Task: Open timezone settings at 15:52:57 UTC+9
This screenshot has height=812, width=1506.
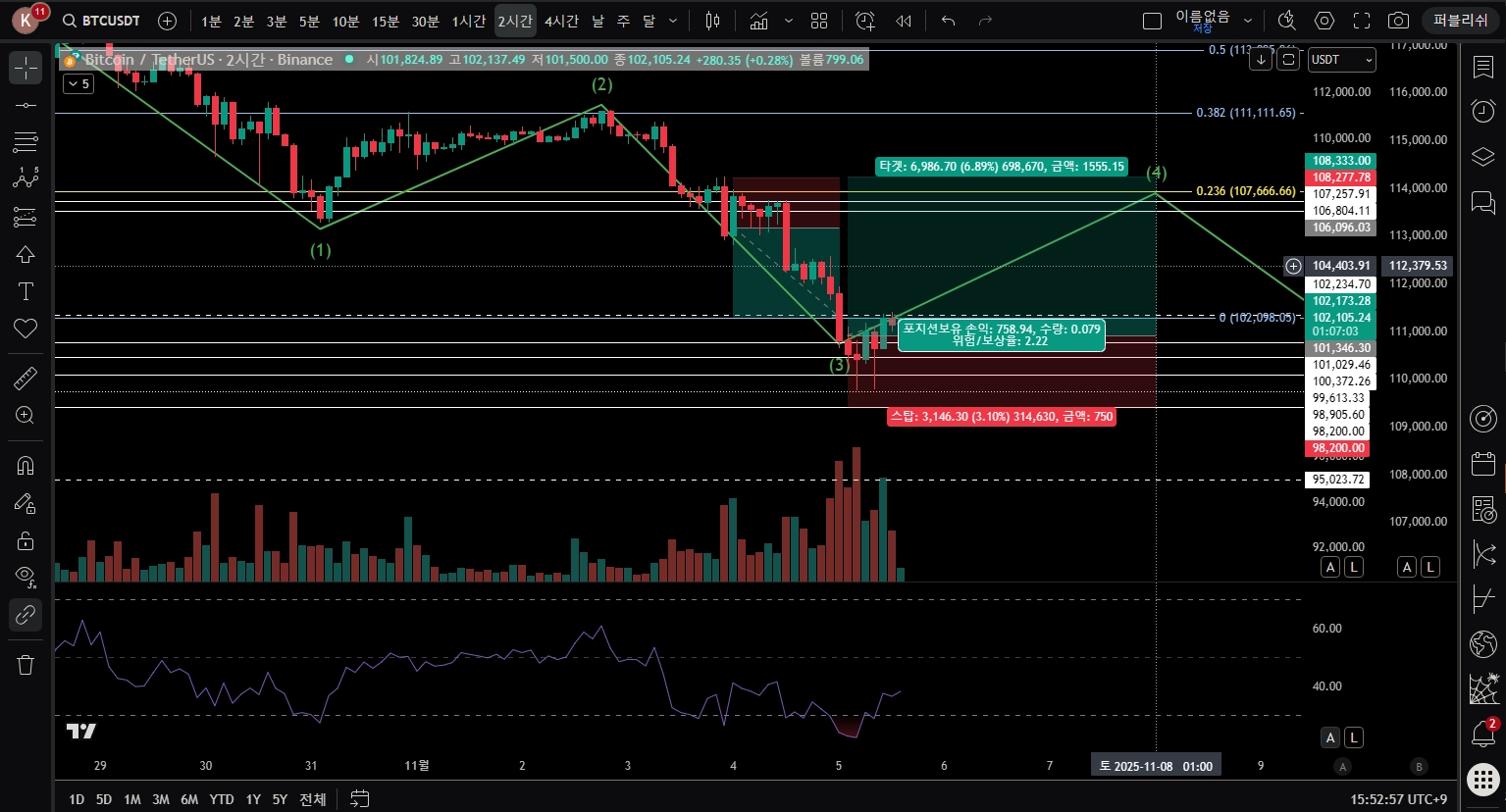Action: click(1398, 799)
